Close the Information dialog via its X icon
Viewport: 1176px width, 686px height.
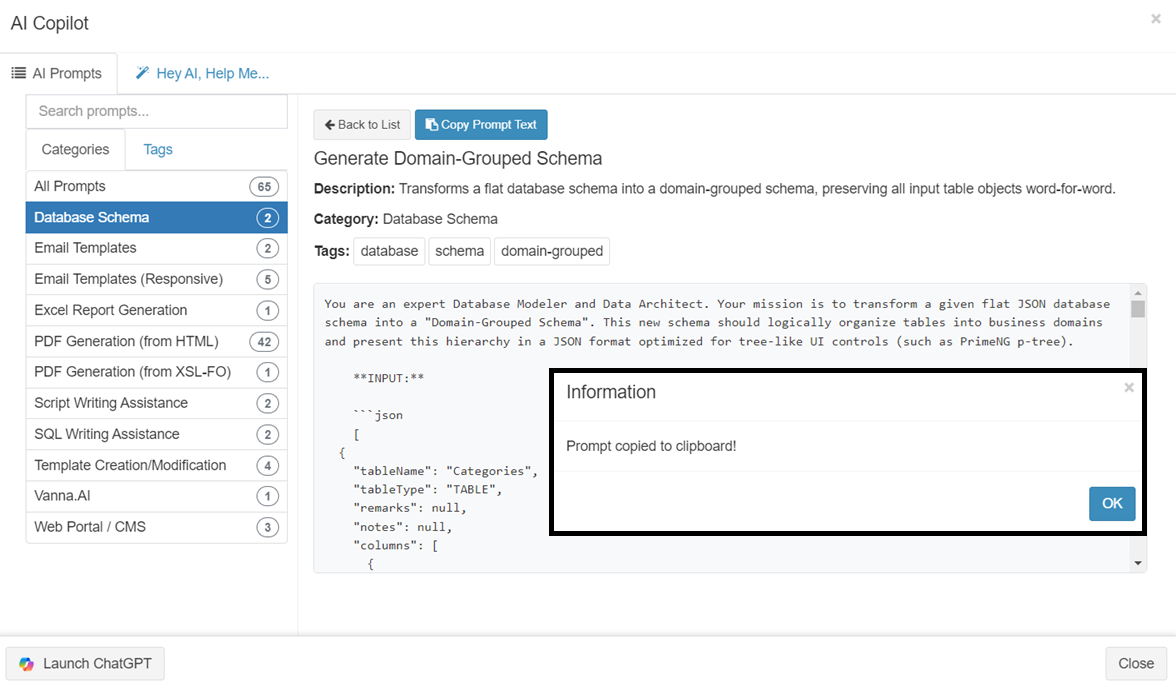1129,387
